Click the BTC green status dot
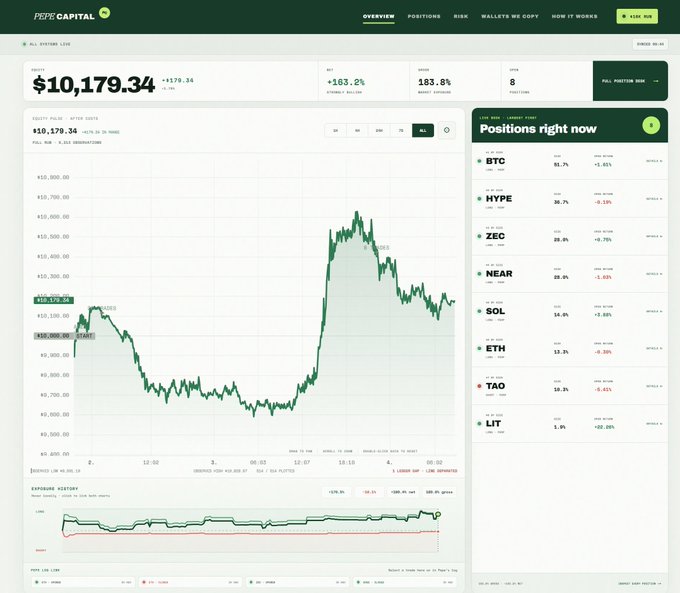Viewport: 680px width, 593px height. coord(479,161)
